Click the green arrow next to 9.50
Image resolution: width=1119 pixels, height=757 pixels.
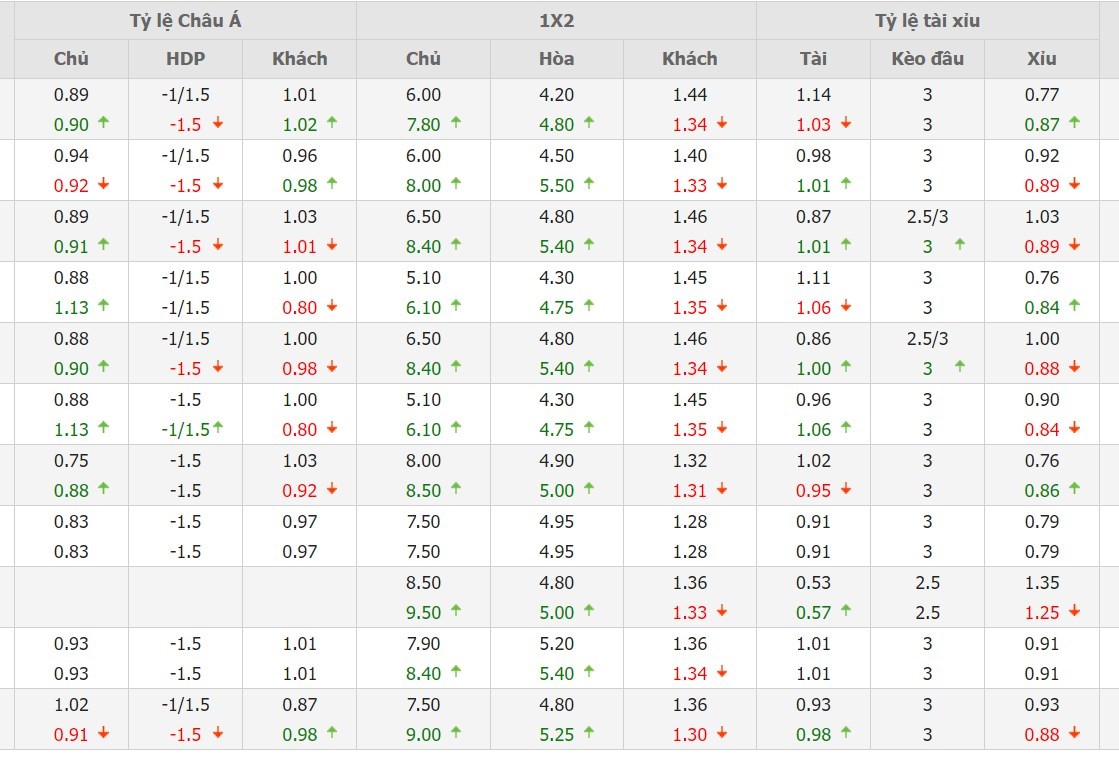456,612
